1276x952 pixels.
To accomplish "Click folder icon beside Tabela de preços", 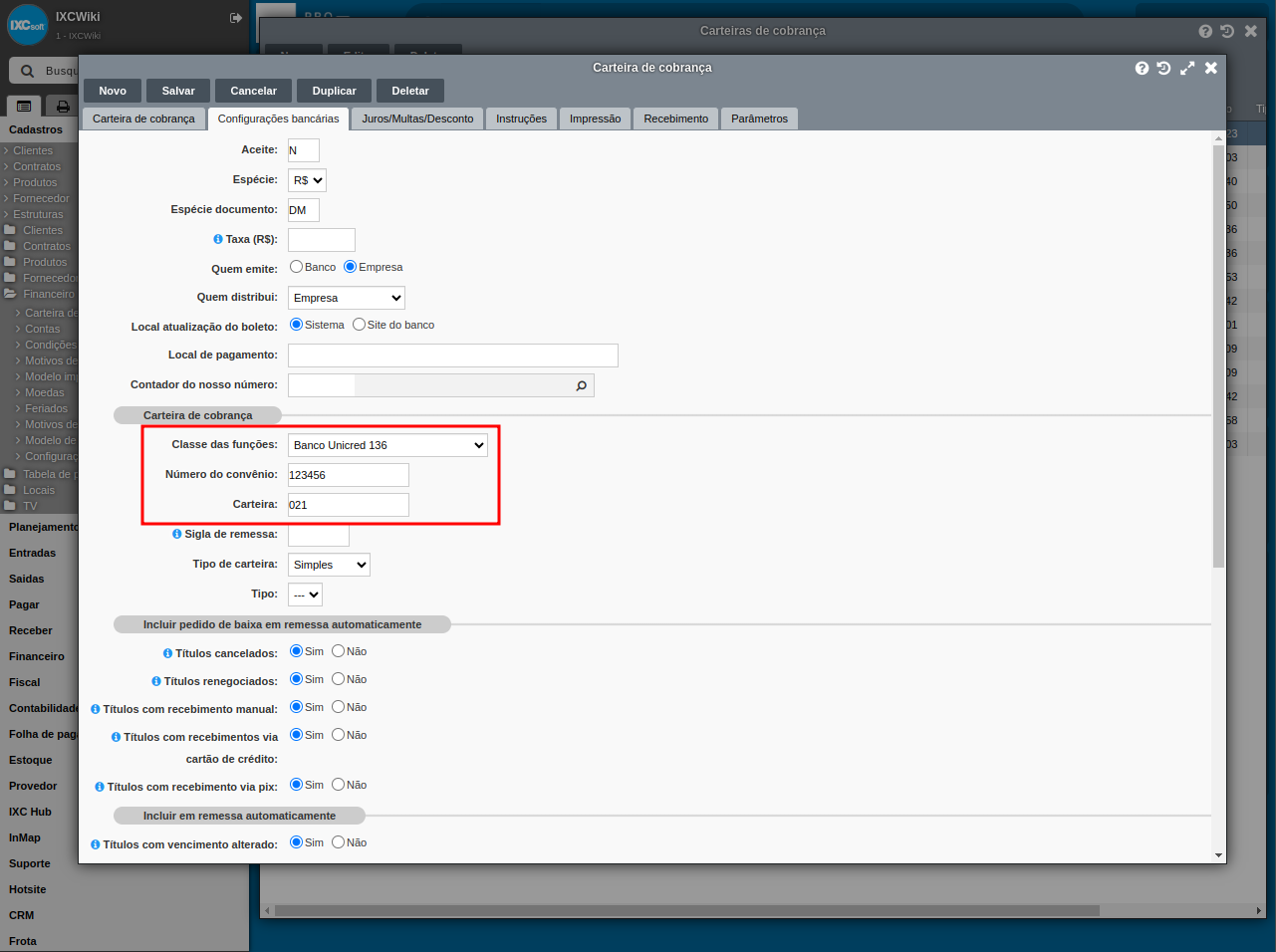I will coord(10,474).
